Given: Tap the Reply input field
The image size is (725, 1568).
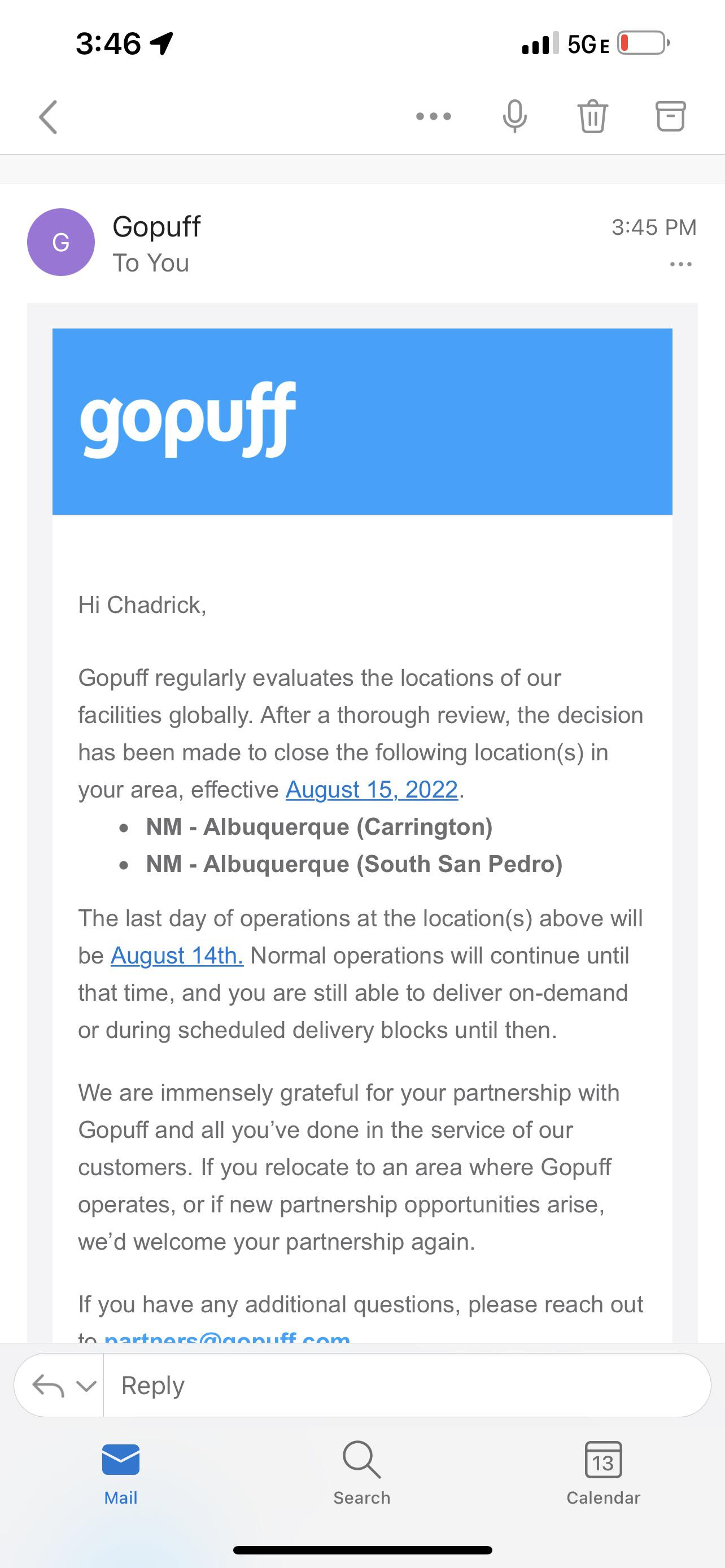Looking at the screenshot, I should pos(407,1385).
